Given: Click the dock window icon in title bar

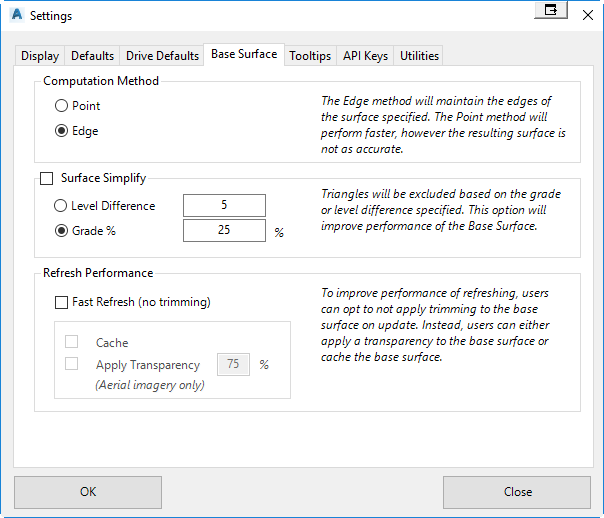Looking at the screenshot, I should (551, 10).
